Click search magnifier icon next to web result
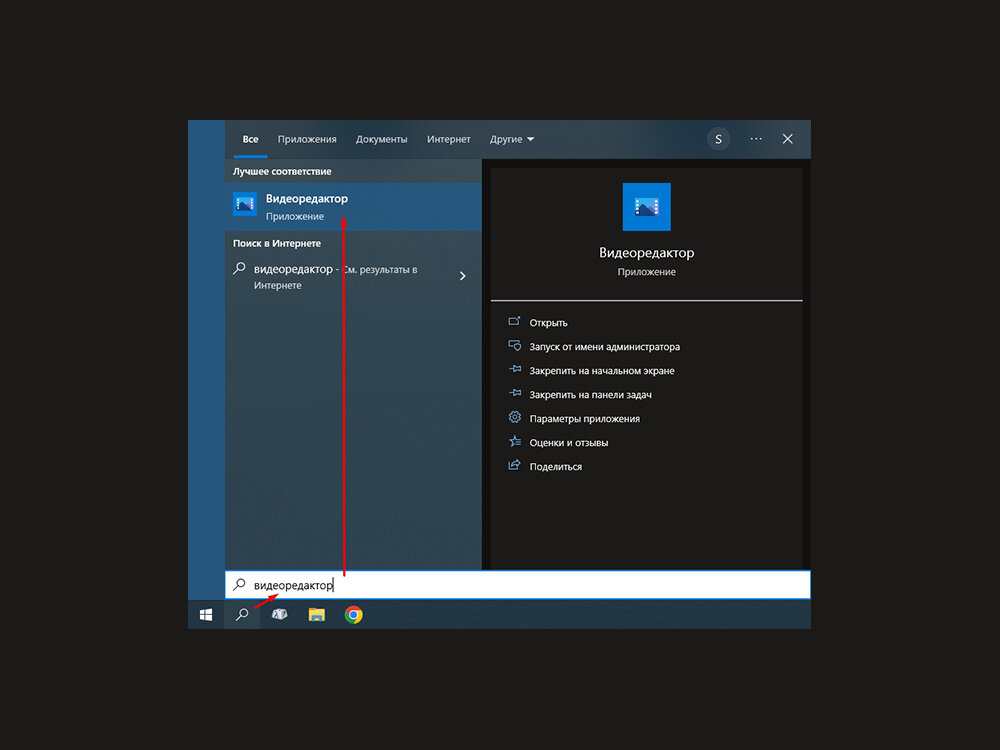This screenshot has width=1000, height=750. [239, 268]
